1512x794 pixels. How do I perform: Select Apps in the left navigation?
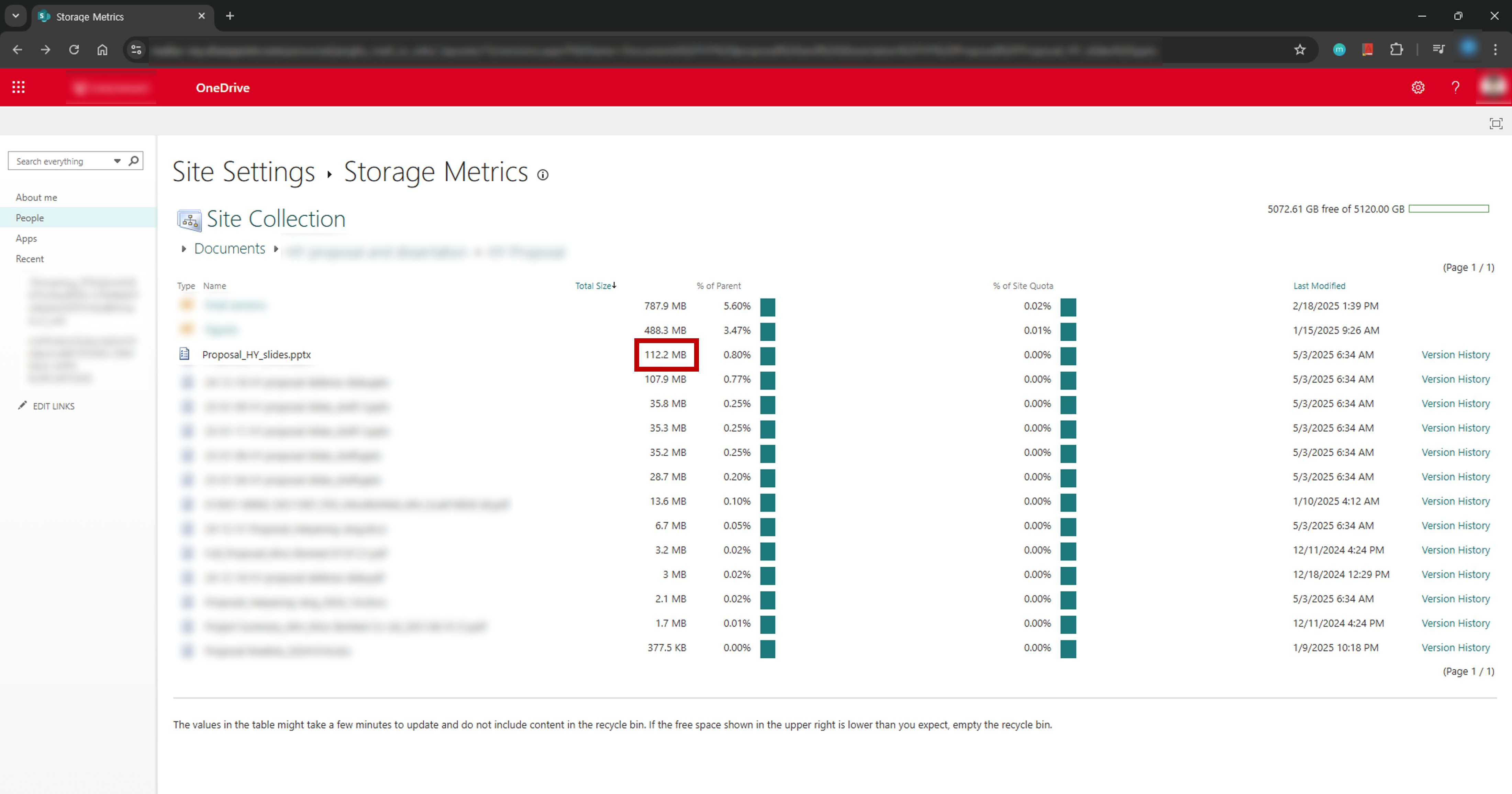26,239
